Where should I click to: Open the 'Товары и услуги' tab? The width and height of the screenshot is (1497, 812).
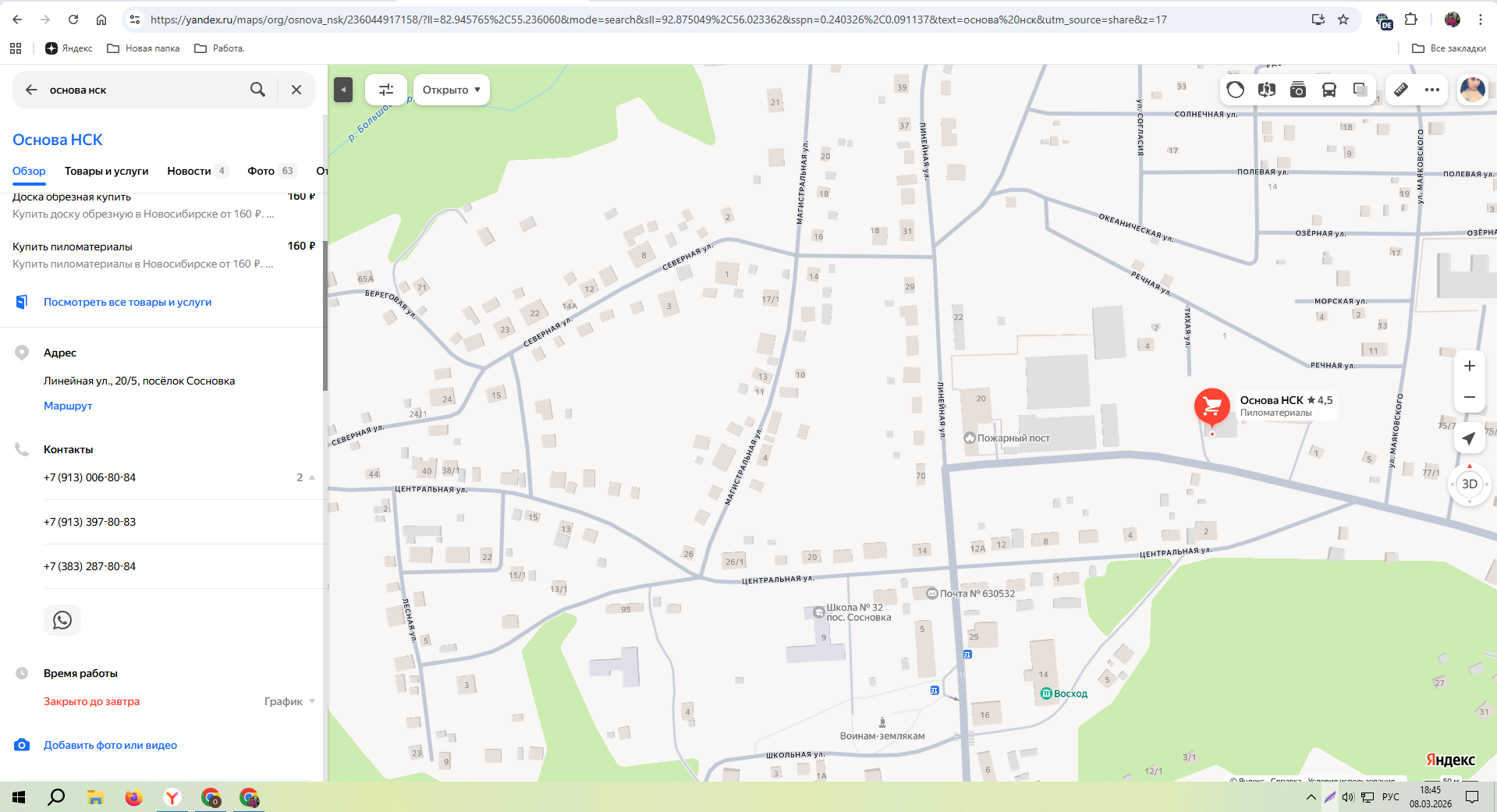106,171
